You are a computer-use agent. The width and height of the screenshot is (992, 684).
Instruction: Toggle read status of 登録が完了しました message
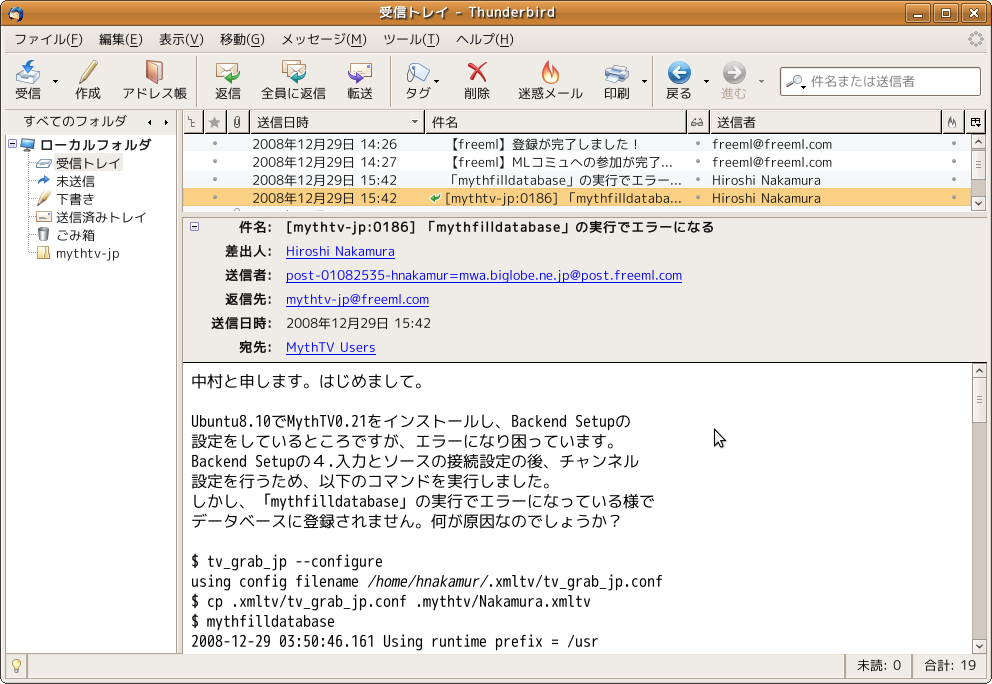coord(698,144)
